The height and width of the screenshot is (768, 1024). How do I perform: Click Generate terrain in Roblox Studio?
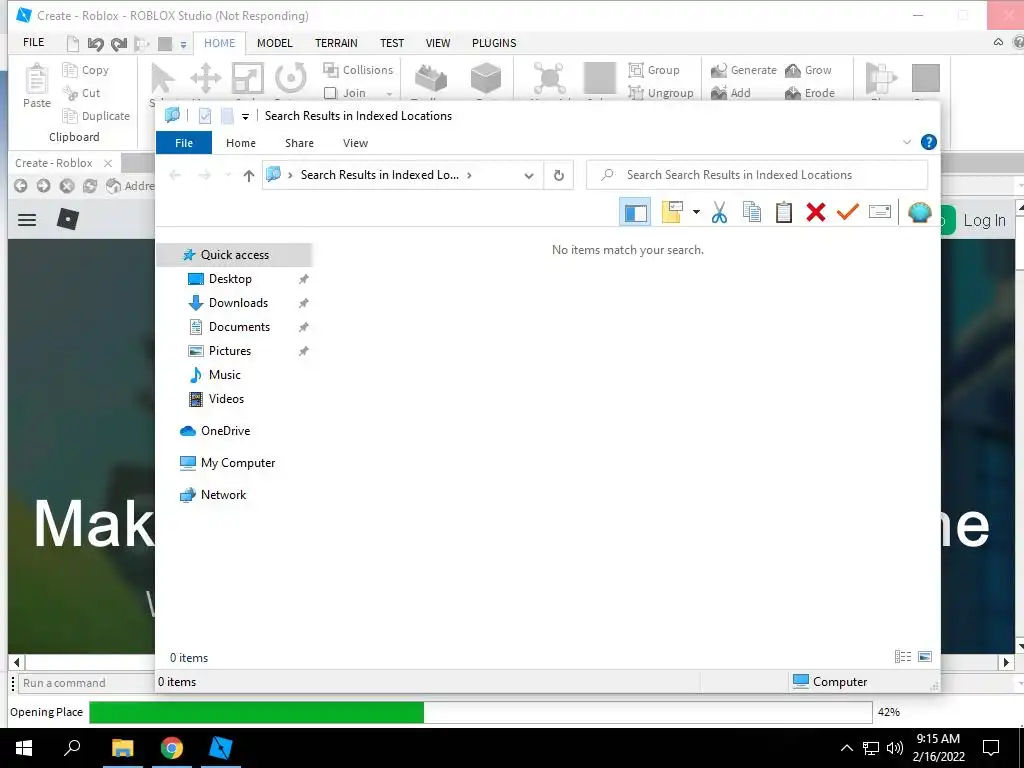pyautogui.click(x=744, y=70)
